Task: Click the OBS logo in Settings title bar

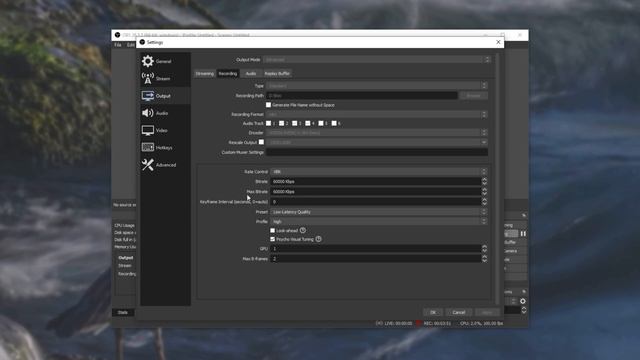Action: pos(142,42)
